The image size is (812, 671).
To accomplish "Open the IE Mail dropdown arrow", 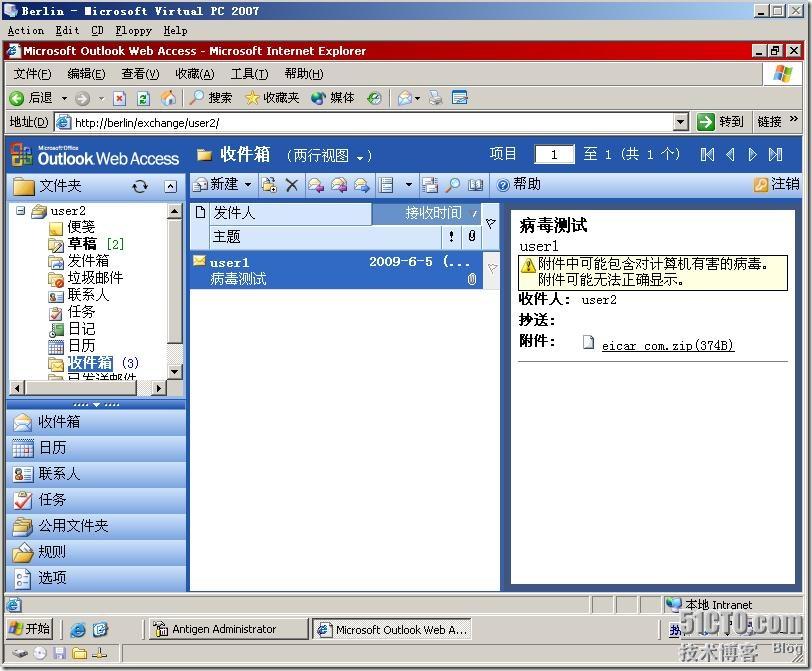I will [417, 98].
